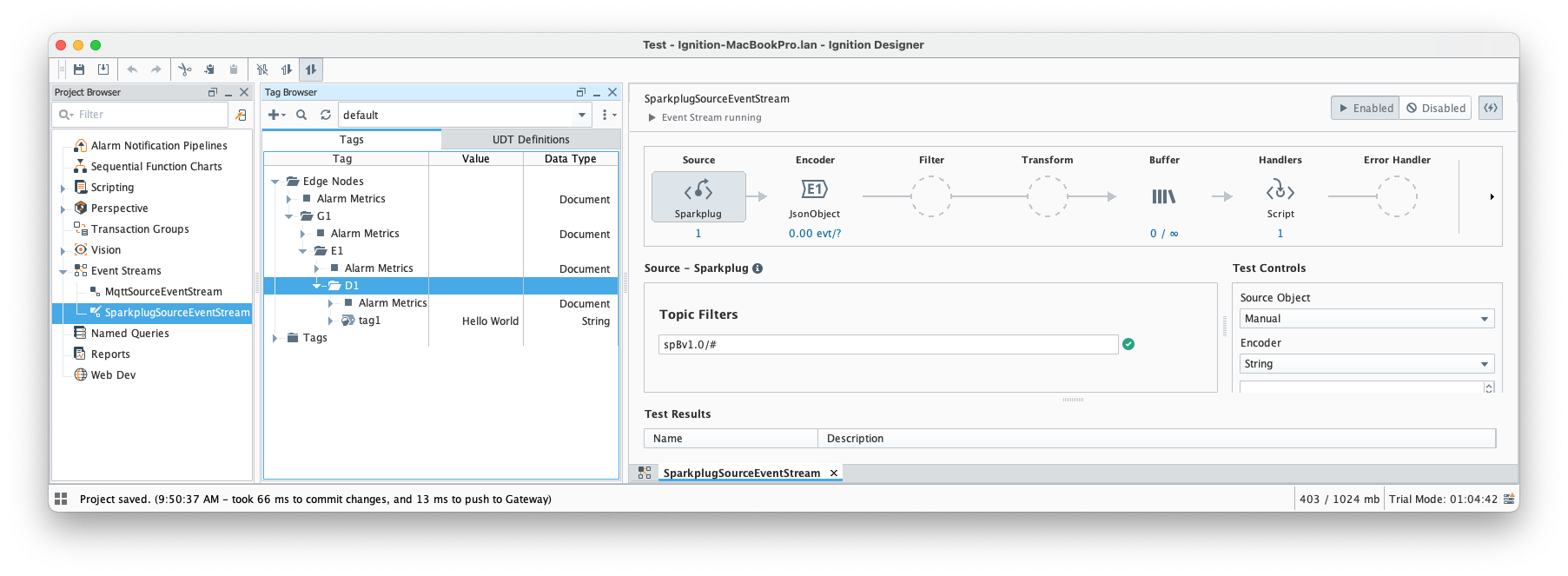Click the Trial Mode status icon
Image resolution: width=1568 pixels, height=576 pixels.
point(1510,499)
